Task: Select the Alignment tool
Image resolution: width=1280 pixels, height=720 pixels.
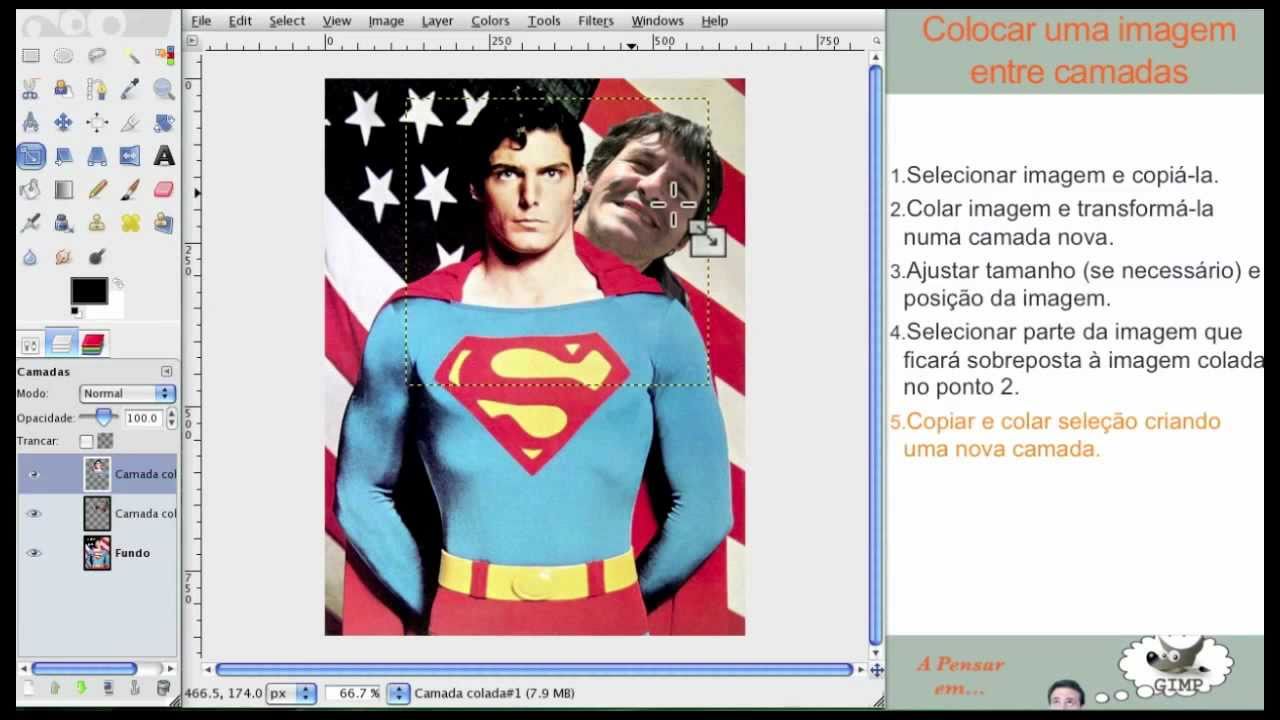Action: point(97,122)
